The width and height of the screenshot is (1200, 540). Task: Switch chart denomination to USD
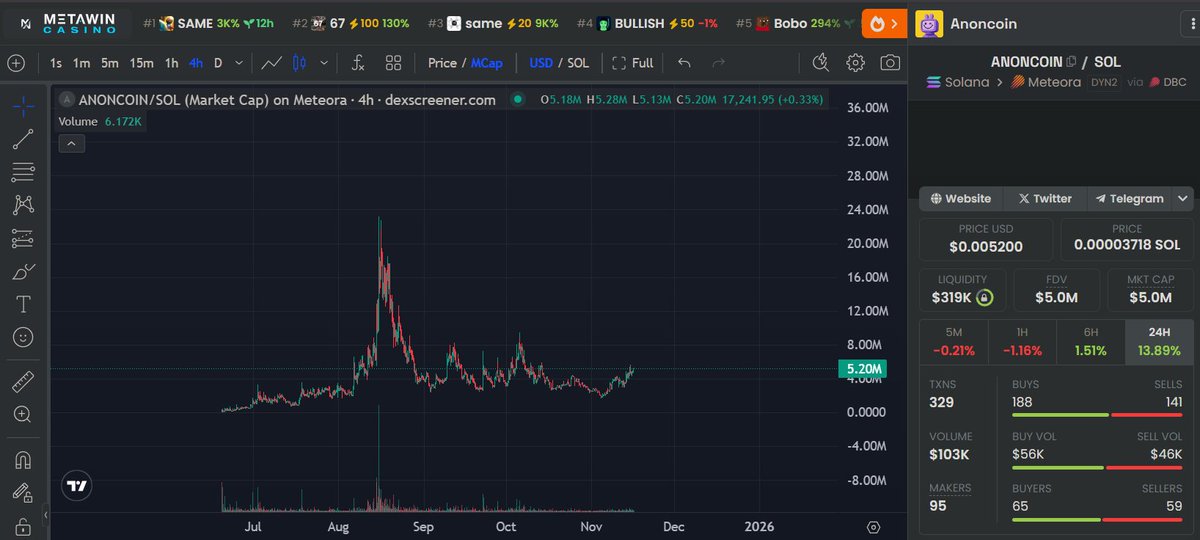pos(541,63)
